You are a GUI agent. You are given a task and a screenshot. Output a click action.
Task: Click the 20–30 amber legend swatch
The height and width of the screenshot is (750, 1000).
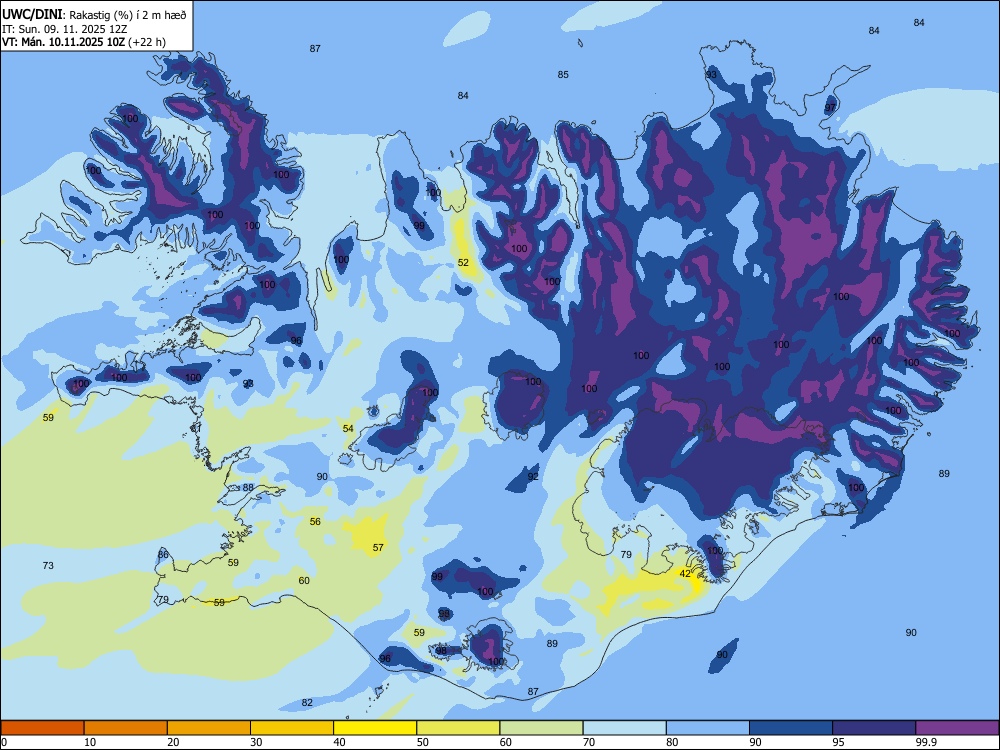[x=209, y=728]
